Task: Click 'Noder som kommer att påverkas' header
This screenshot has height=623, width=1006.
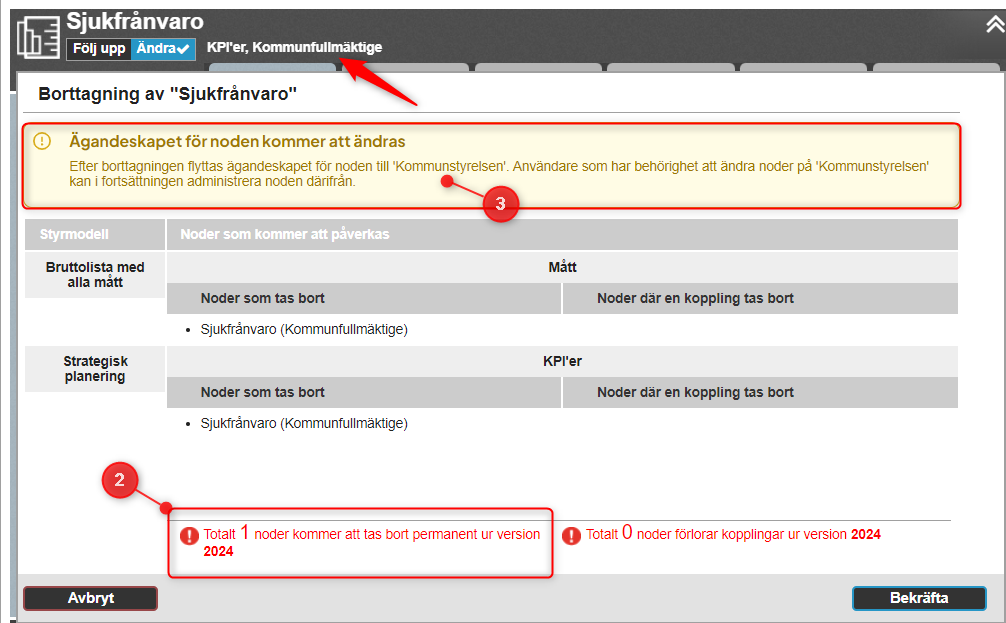Action: [x=284, y=234]
